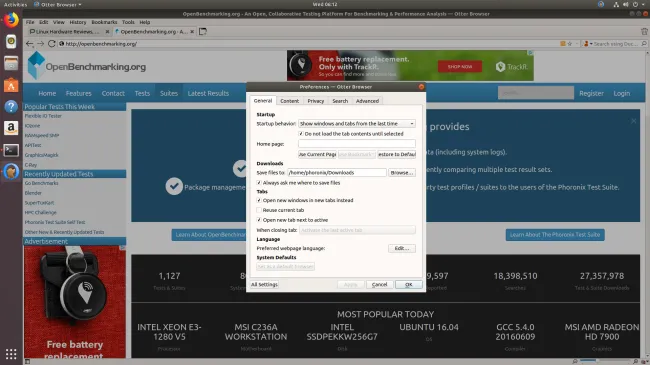Open Terminal from the dock
Viewport: 650px width, 365px height.
pos(11,150)
